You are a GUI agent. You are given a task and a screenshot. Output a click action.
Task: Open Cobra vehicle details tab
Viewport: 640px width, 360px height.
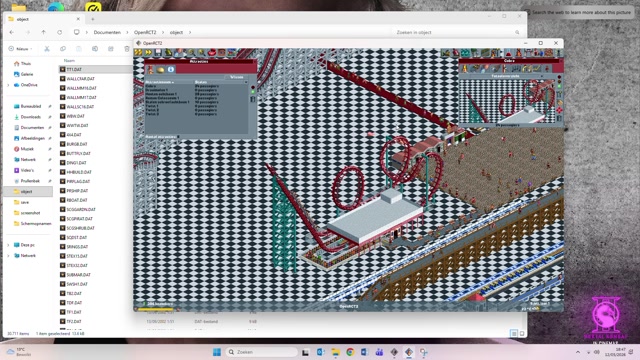475,69
